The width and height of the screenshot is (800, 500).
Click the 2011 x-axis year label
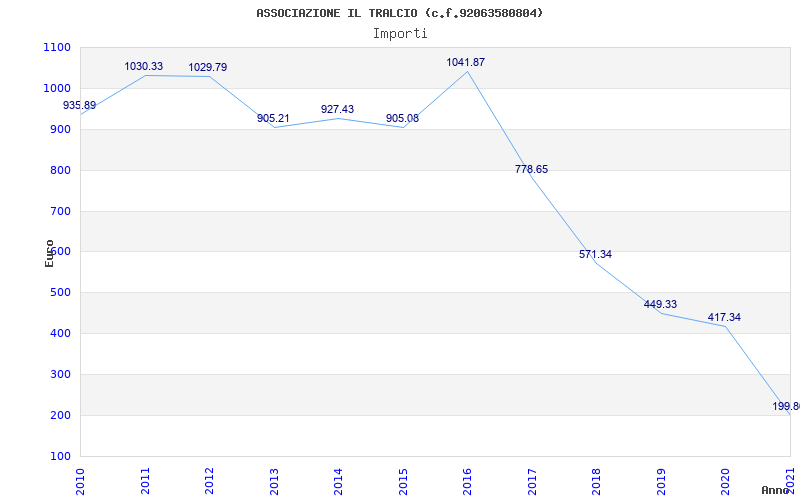point(145,482)
